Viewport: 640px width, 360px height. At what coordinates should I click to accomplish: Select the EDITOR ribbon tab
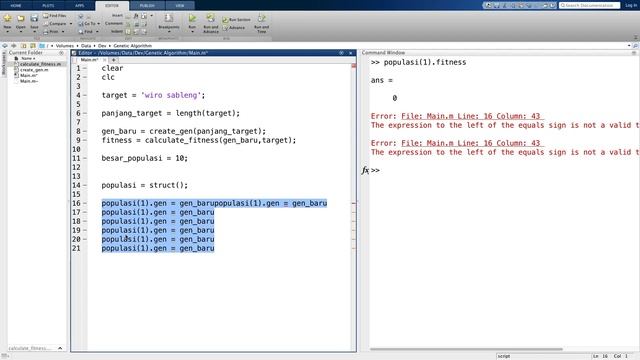click(x=112, y=5)
